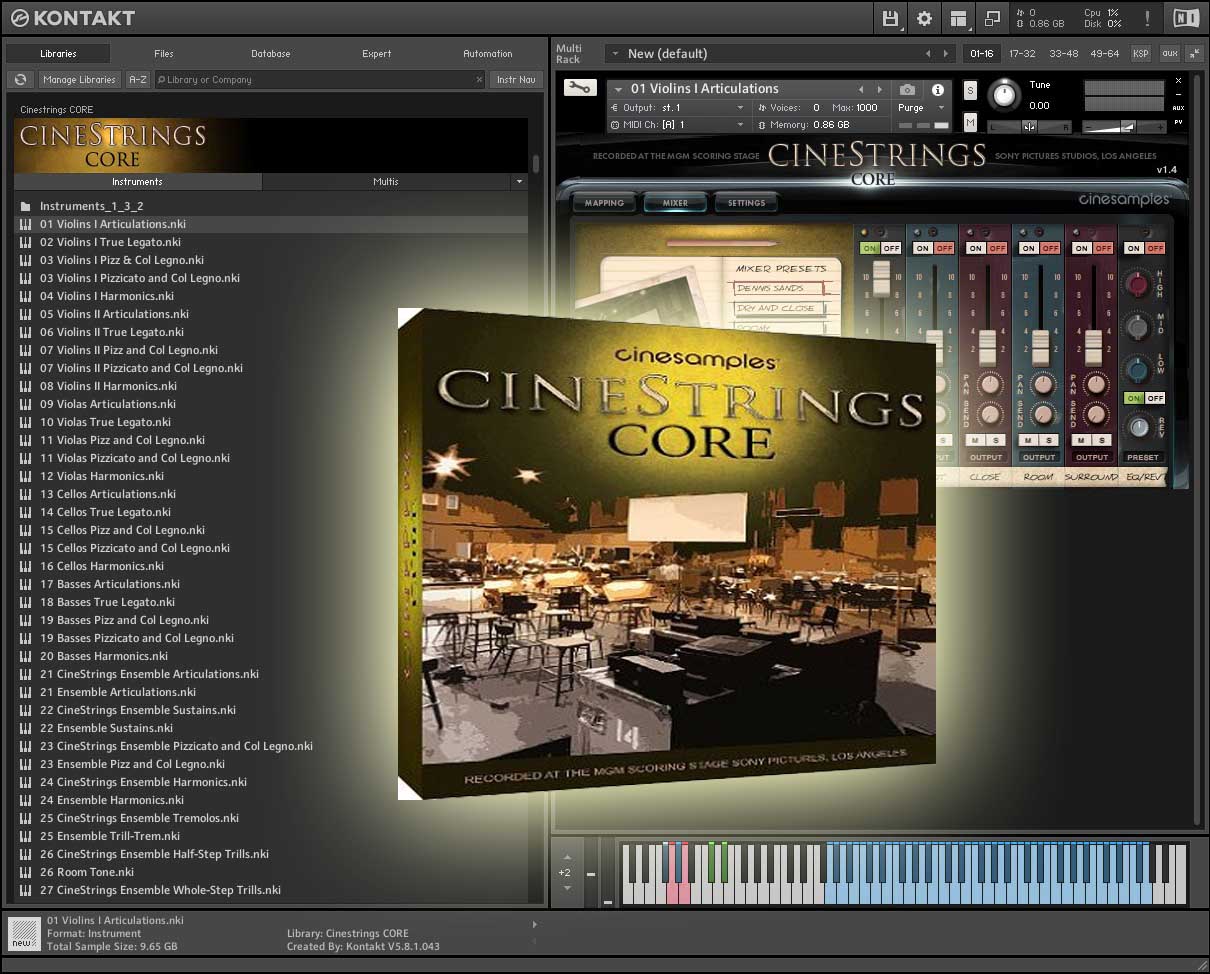The width and height of the screenshot is (1210, 974).
Task: Click the Instr Nav button
Action: [516, 80]
